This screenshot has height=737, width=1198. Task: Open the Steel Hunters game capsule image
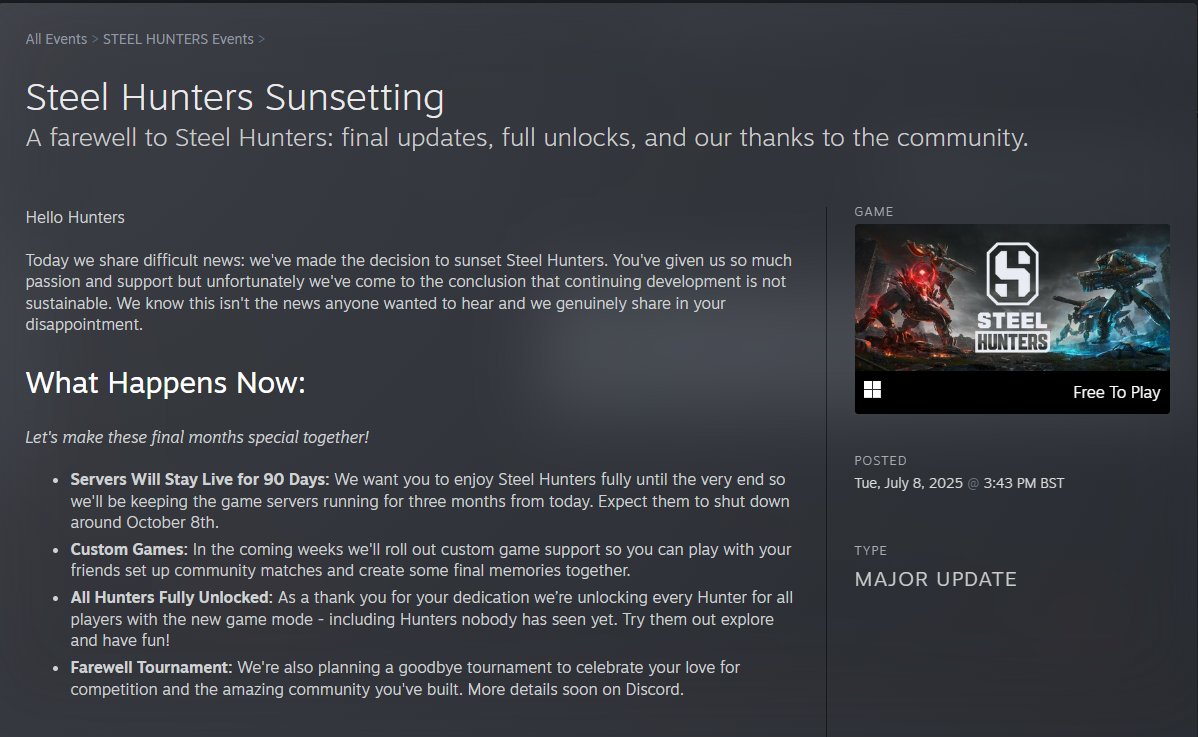click(x=1012, y=298)
